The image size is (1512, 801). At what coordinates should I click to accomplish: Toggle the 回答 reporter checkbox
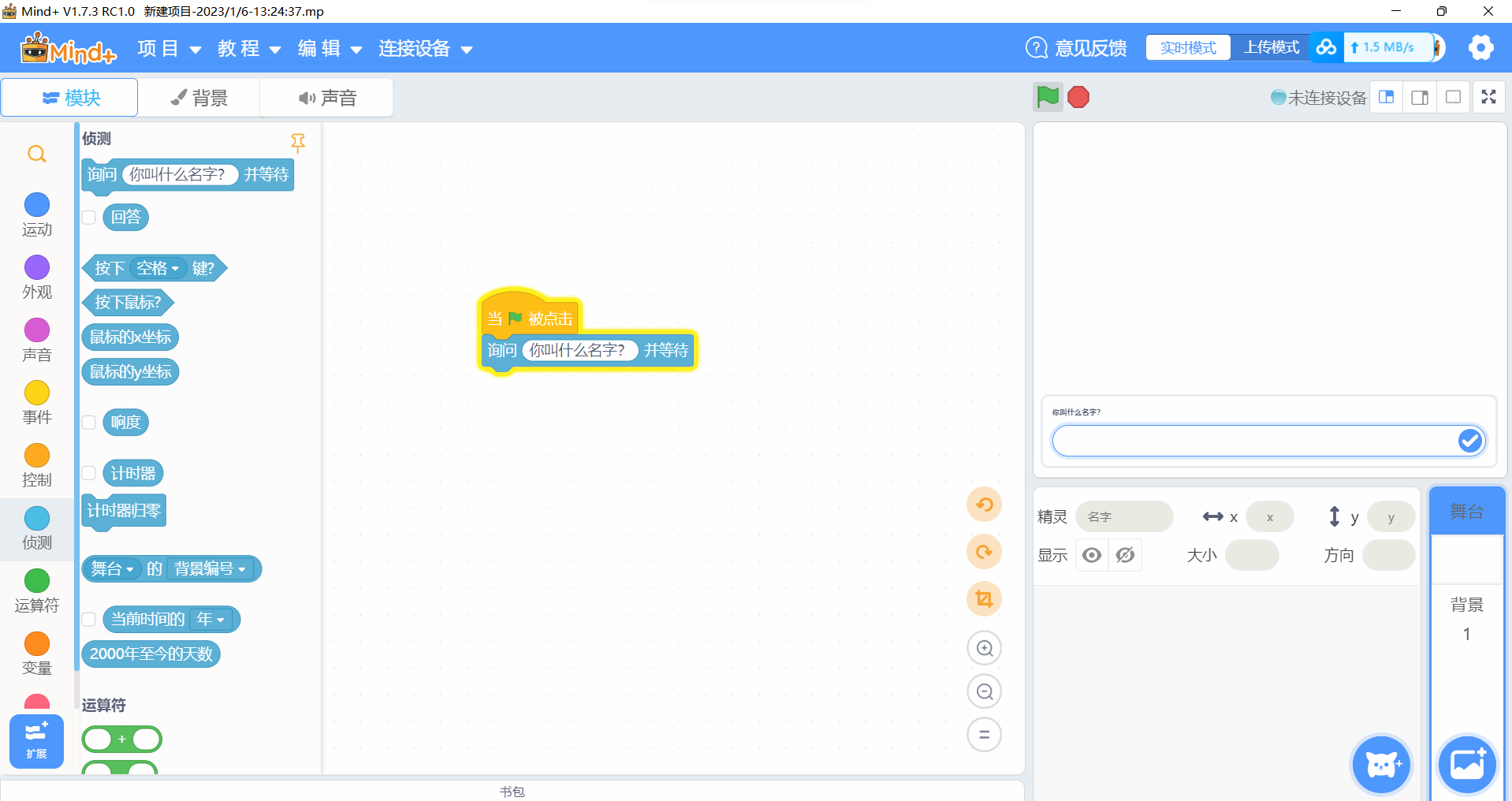point(89,217)
